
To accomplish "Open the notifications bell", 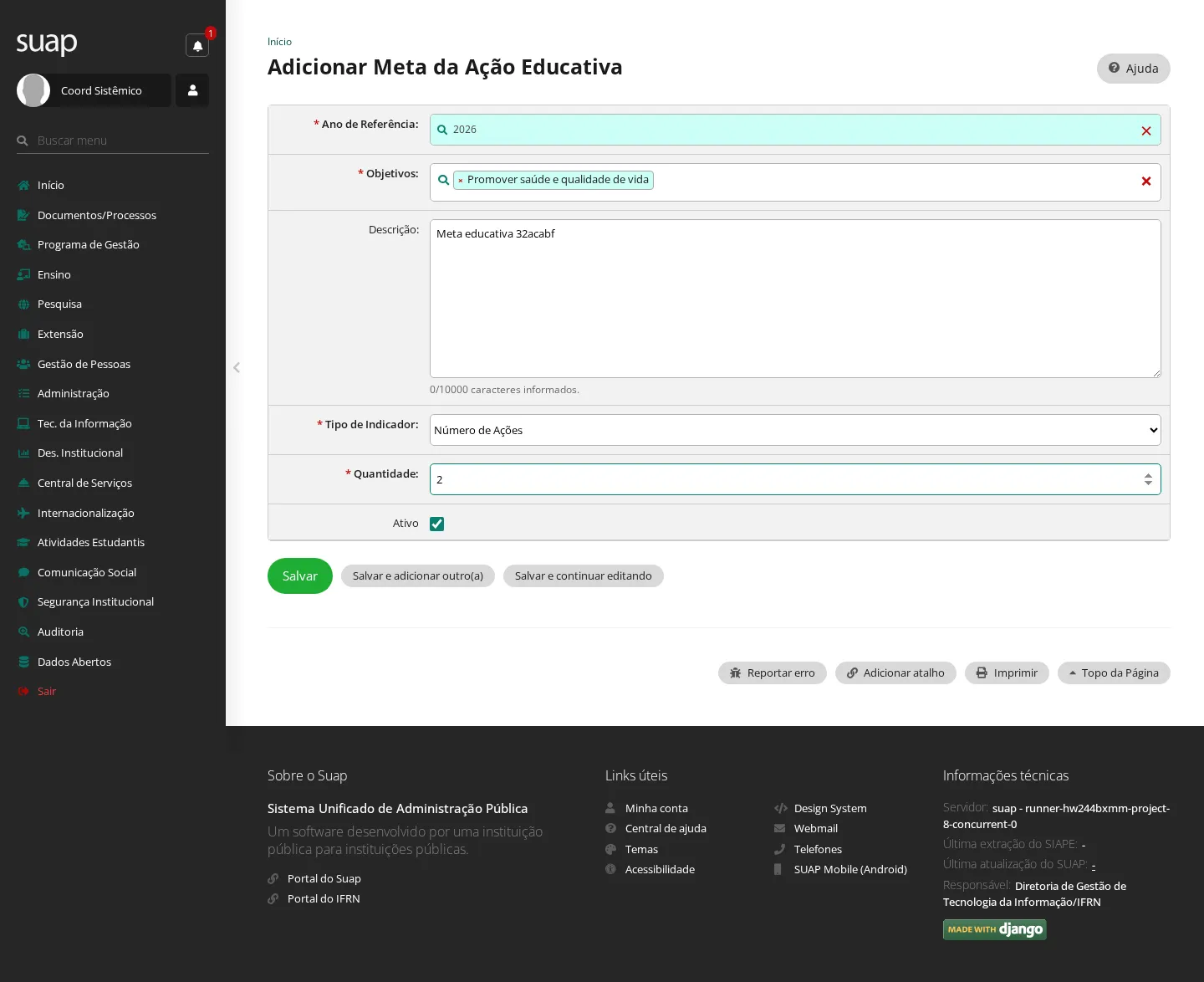I will (197, 46).
